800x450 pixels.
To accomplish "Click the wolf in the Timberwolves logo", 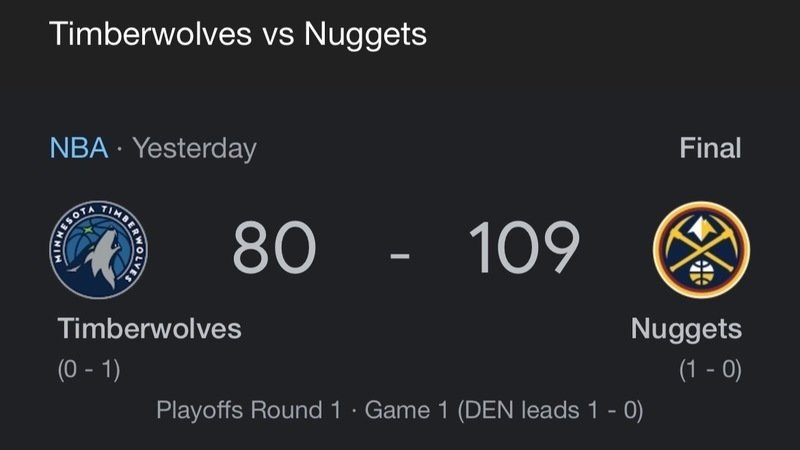I will coord(101,255).
